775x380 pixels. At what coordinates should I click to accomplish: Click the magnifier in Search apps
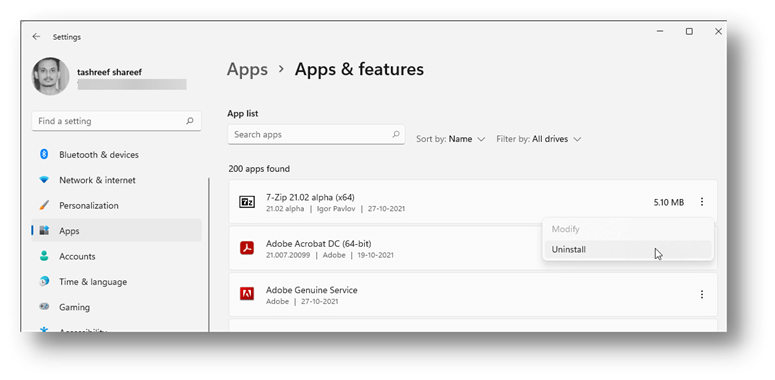point(395,134)
